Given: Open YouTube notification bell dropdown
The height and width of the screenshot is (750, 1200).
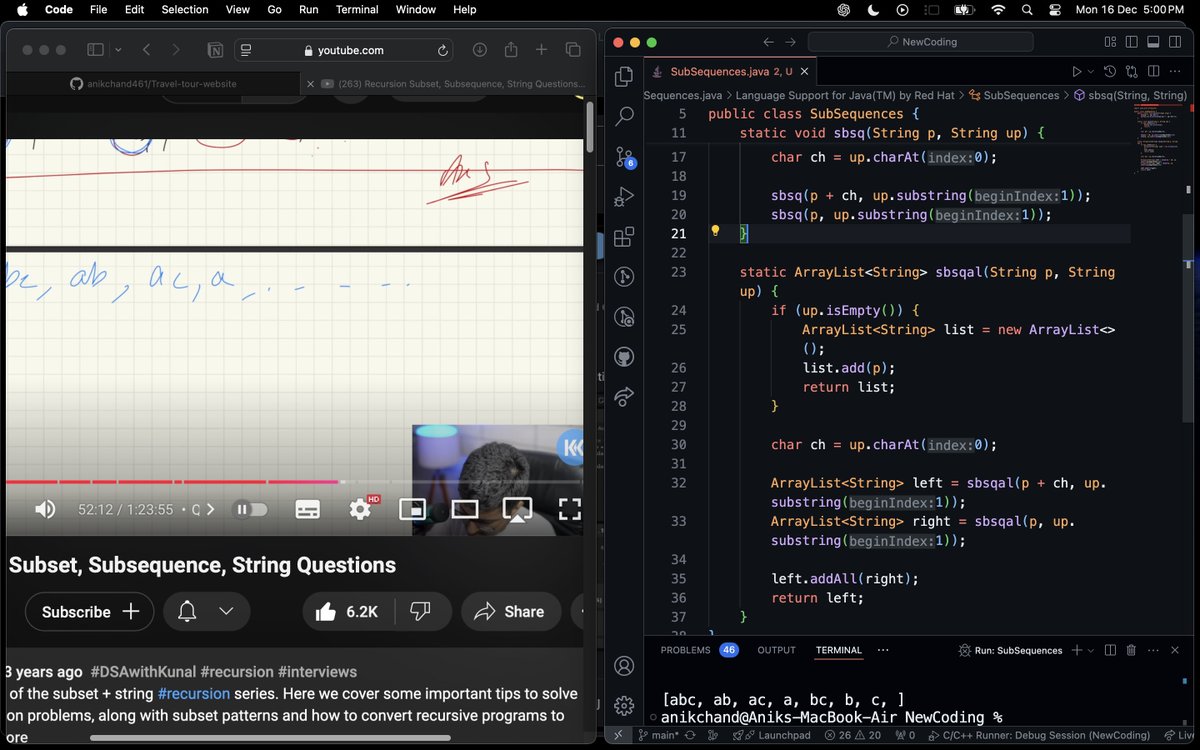Looking at the screenshot, I should [207, 611].
